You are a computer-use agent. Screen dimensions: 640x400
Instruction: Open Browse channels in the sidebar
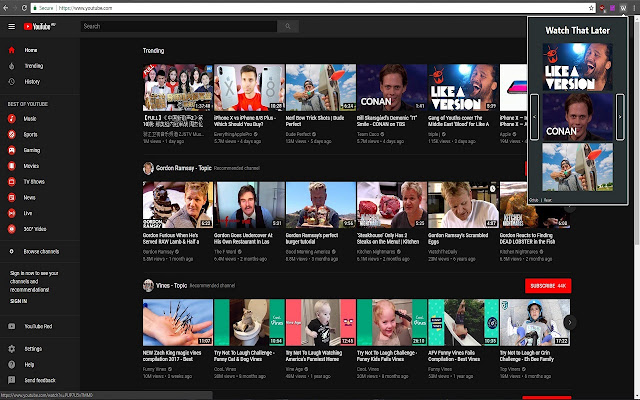tap(40, 251)
